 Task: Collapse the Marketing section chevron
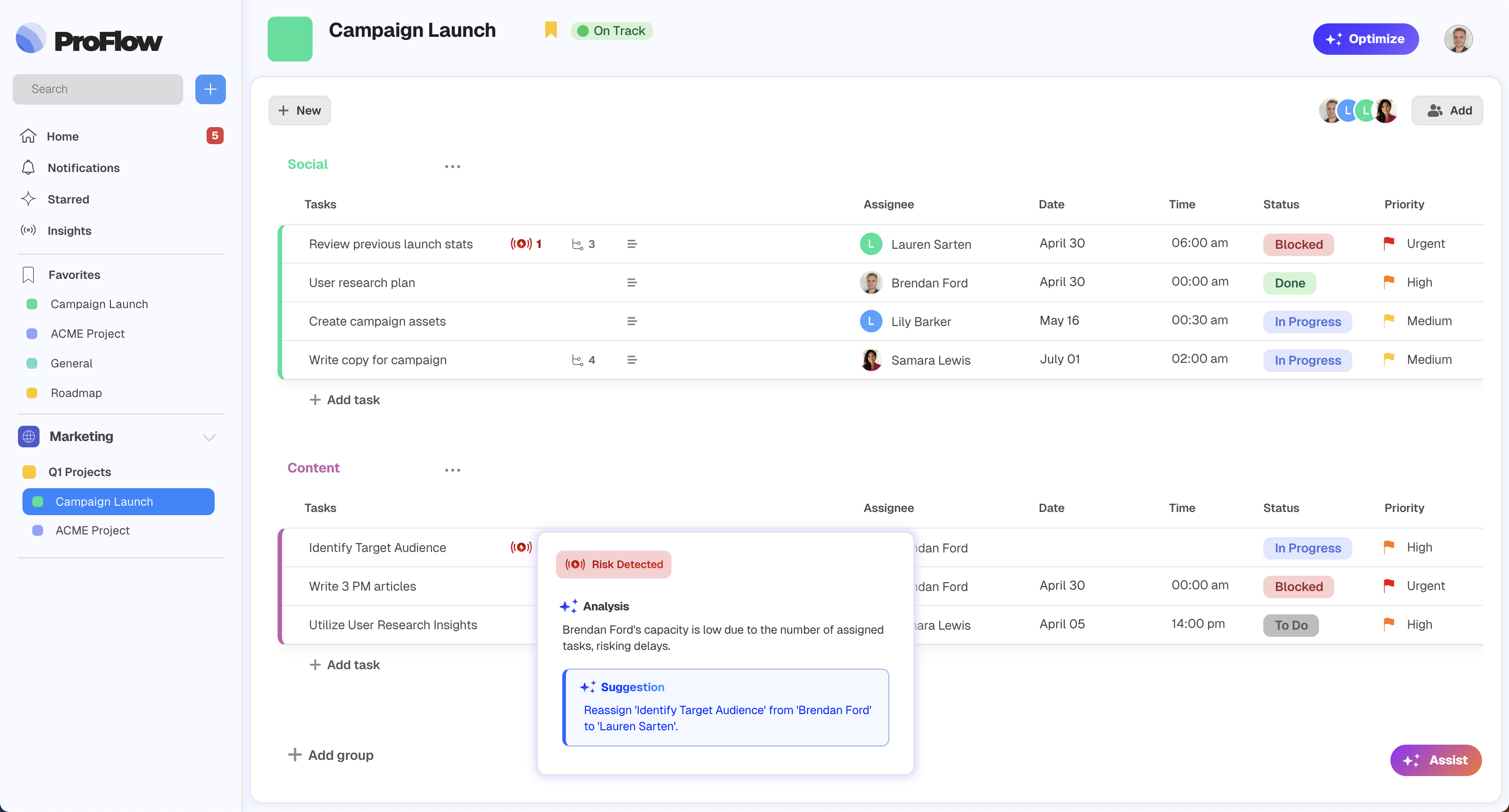(209, 437)
